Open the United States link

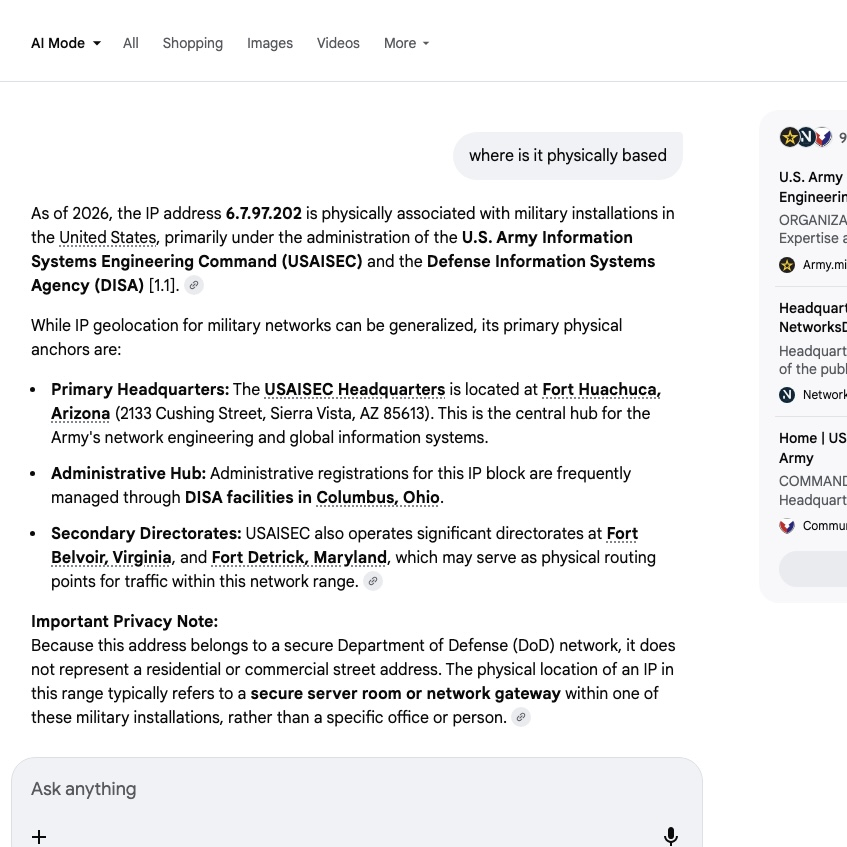click(x=107, y=238)
